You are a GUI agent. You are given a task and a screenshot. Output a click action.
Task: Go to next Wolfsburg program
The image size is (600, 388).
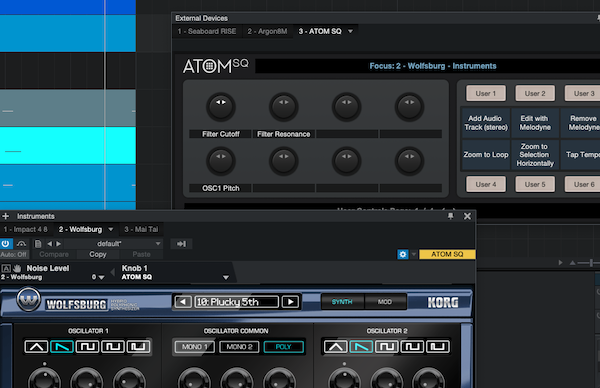click(290, 302)
